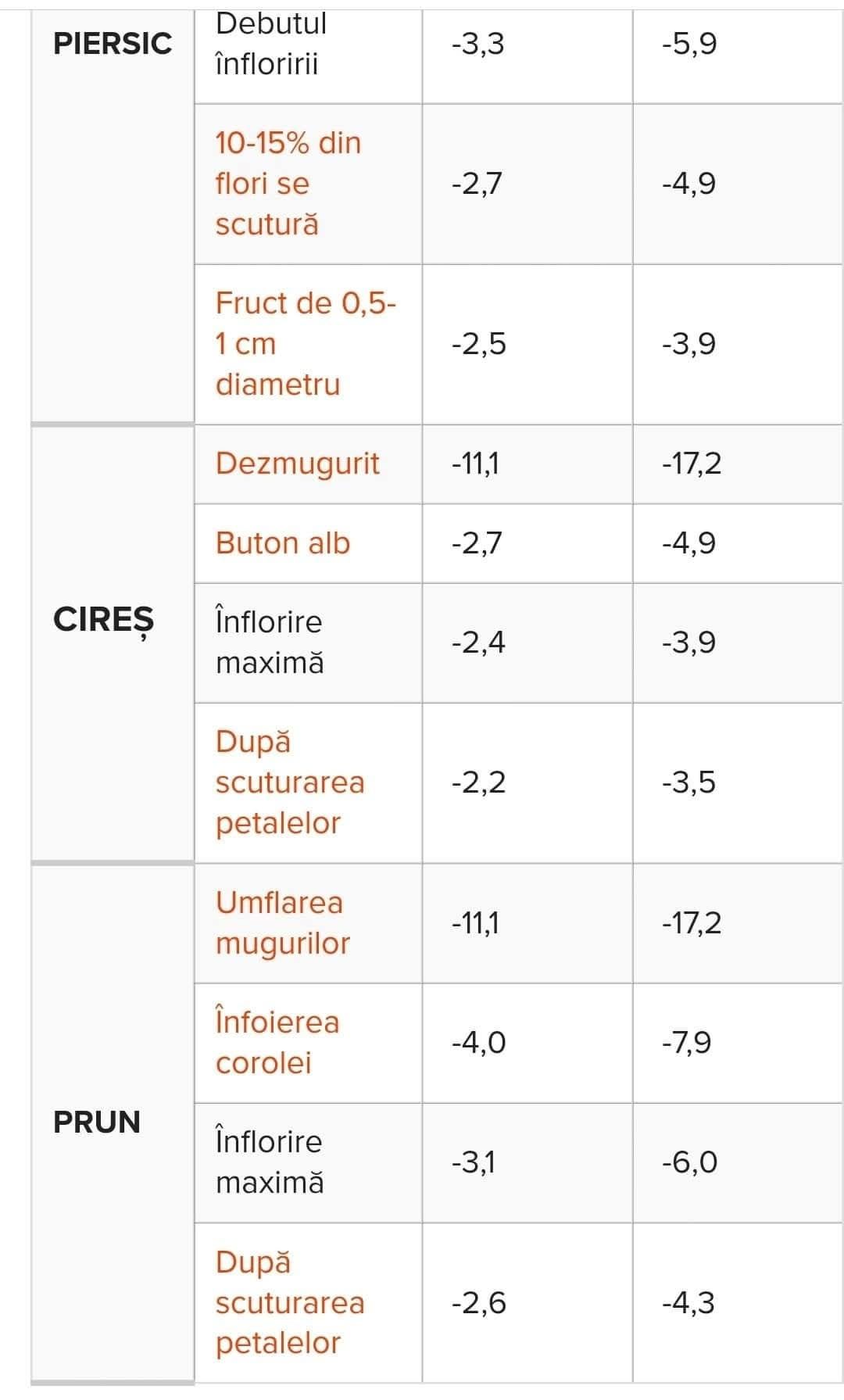This screenshot has height=1400, width=844.
Task: Select the PIERSIC row header cell
Action: (113, 44)
